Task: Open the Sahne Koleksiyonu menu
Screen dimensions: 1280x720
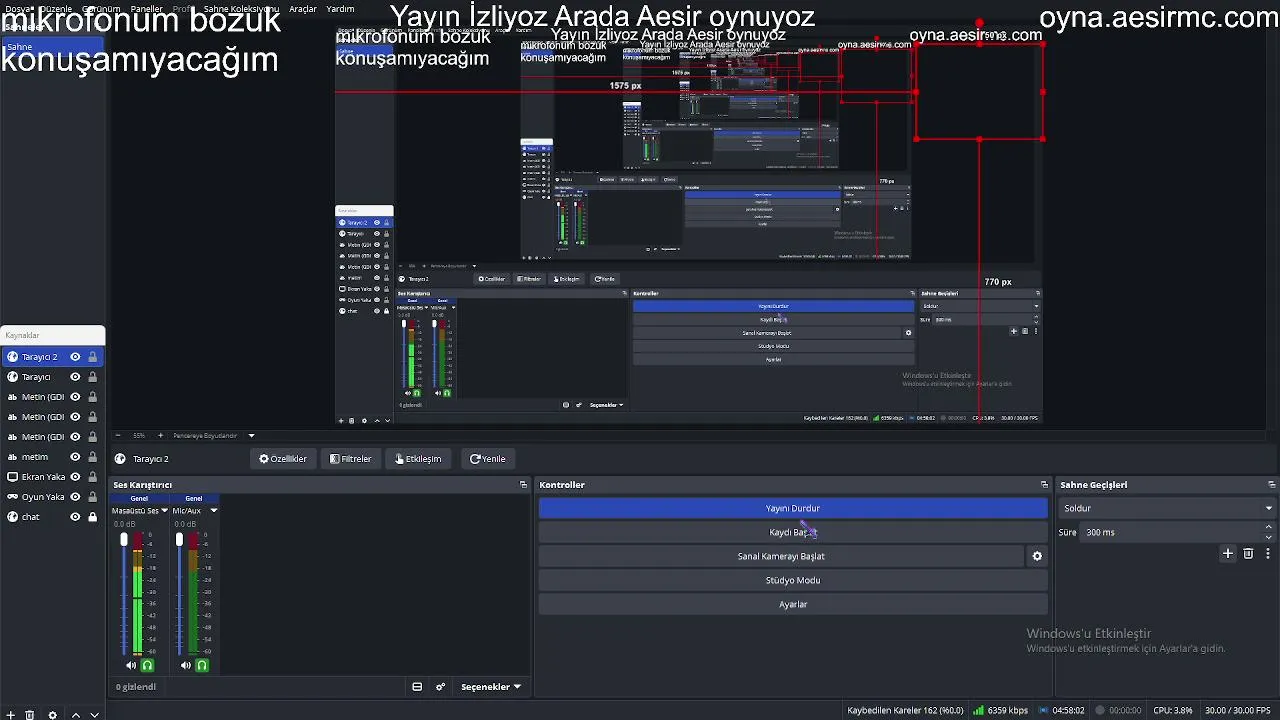Action: 241,9
